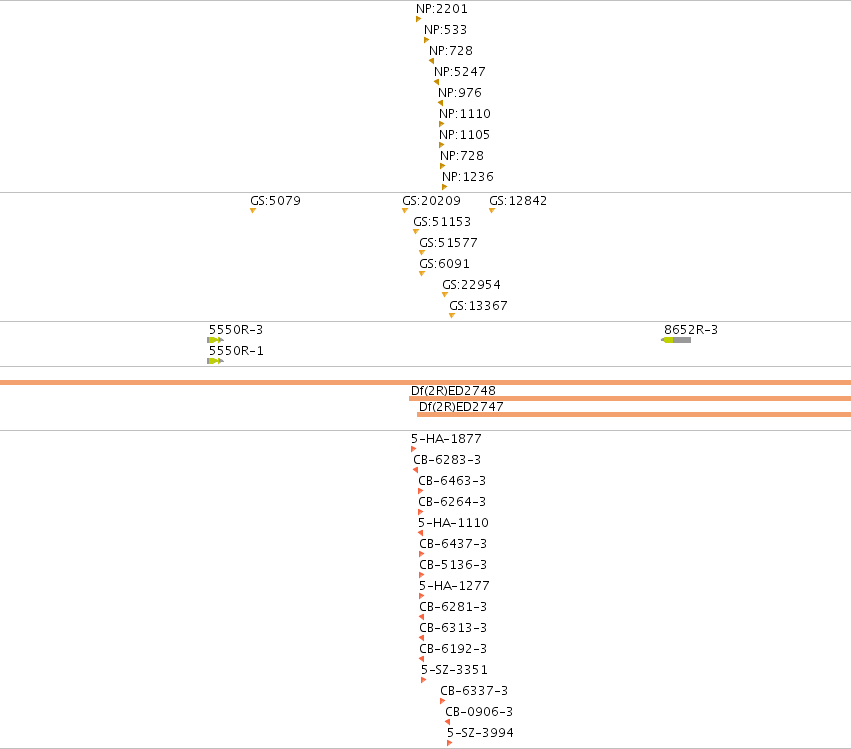Click the CB-6192-3 red triangle marker
The image size is (851, 749).
[x=422, y=659]
